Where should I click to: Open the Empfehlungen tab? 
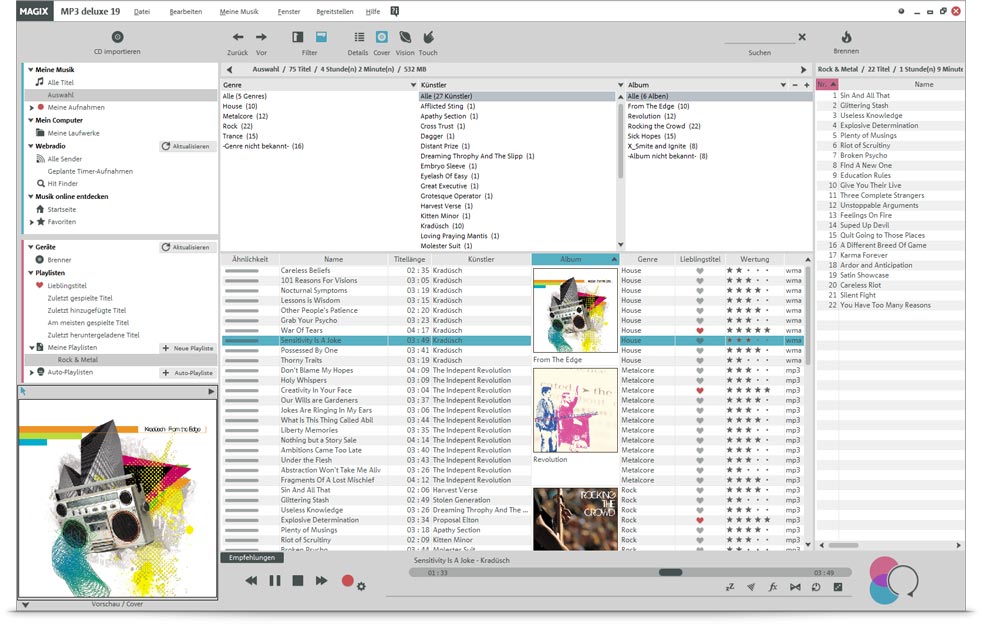[252, 557]
